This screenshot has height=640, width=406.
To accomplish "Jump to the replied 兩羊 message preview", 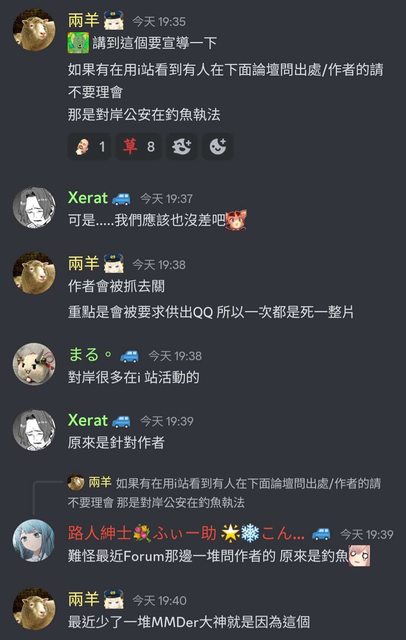I will [224, 493].
